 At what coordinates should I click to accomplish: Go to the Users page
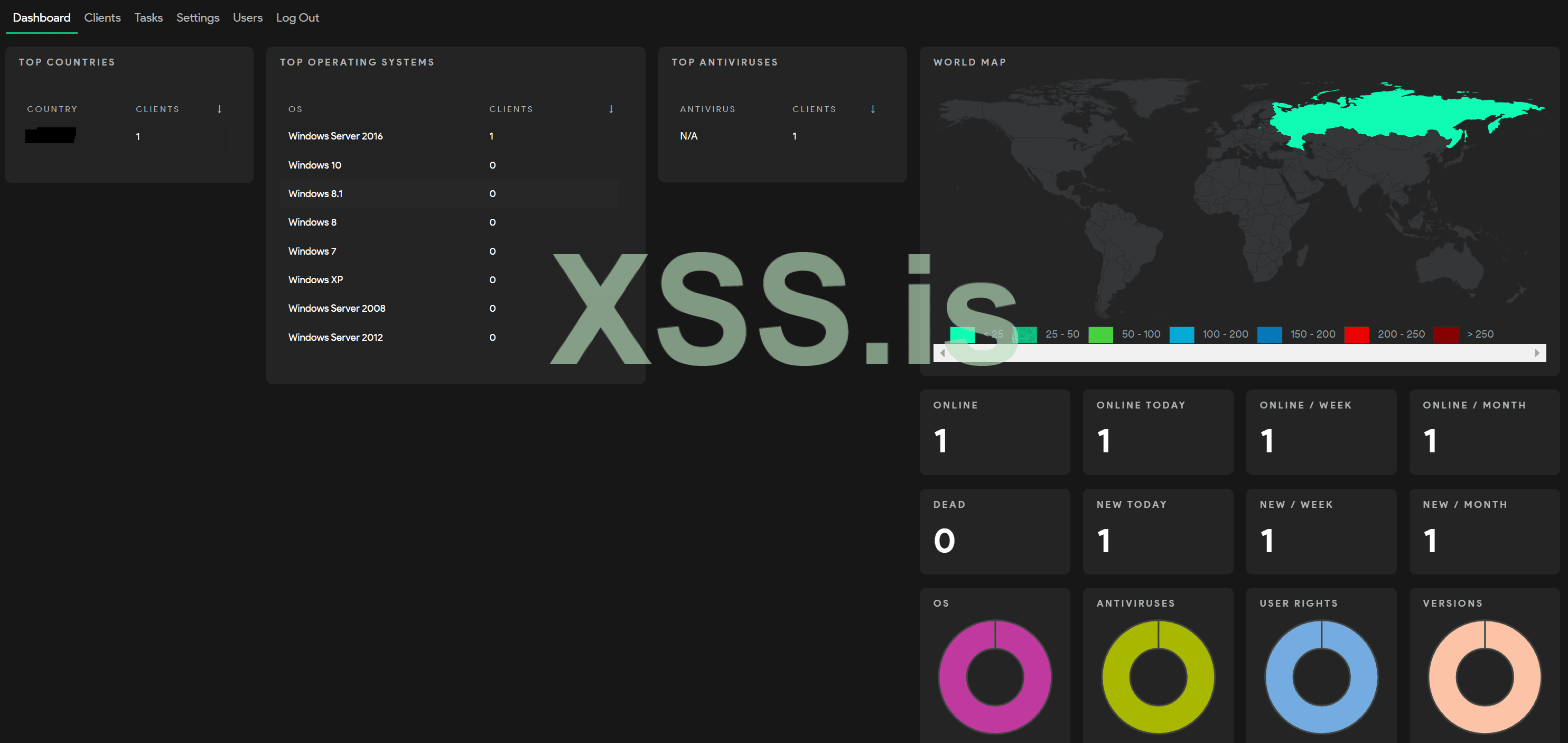pyautogui.click(x=248, y=17)
